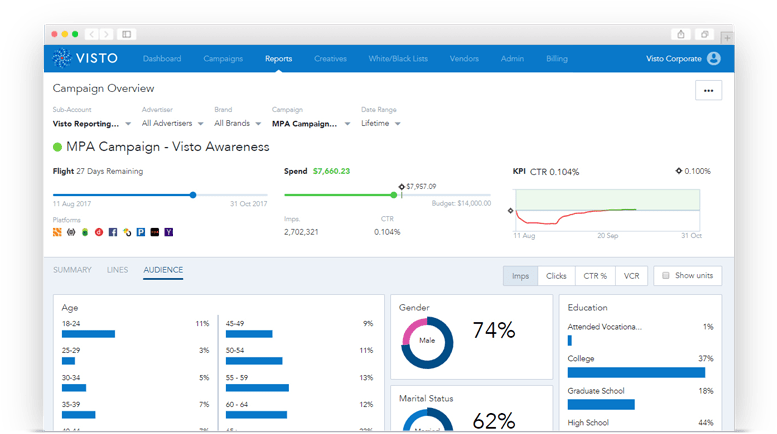Click the red d platform icon
The width and height of the screenshot is (777, 434).
pyautogui.click(x=99, y=232)
